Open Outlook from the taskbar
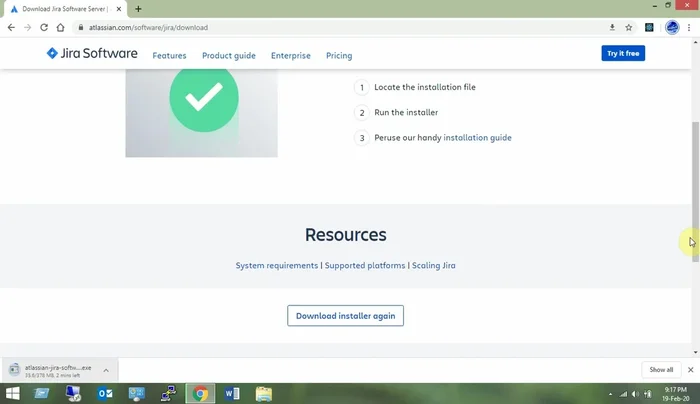 105,394
